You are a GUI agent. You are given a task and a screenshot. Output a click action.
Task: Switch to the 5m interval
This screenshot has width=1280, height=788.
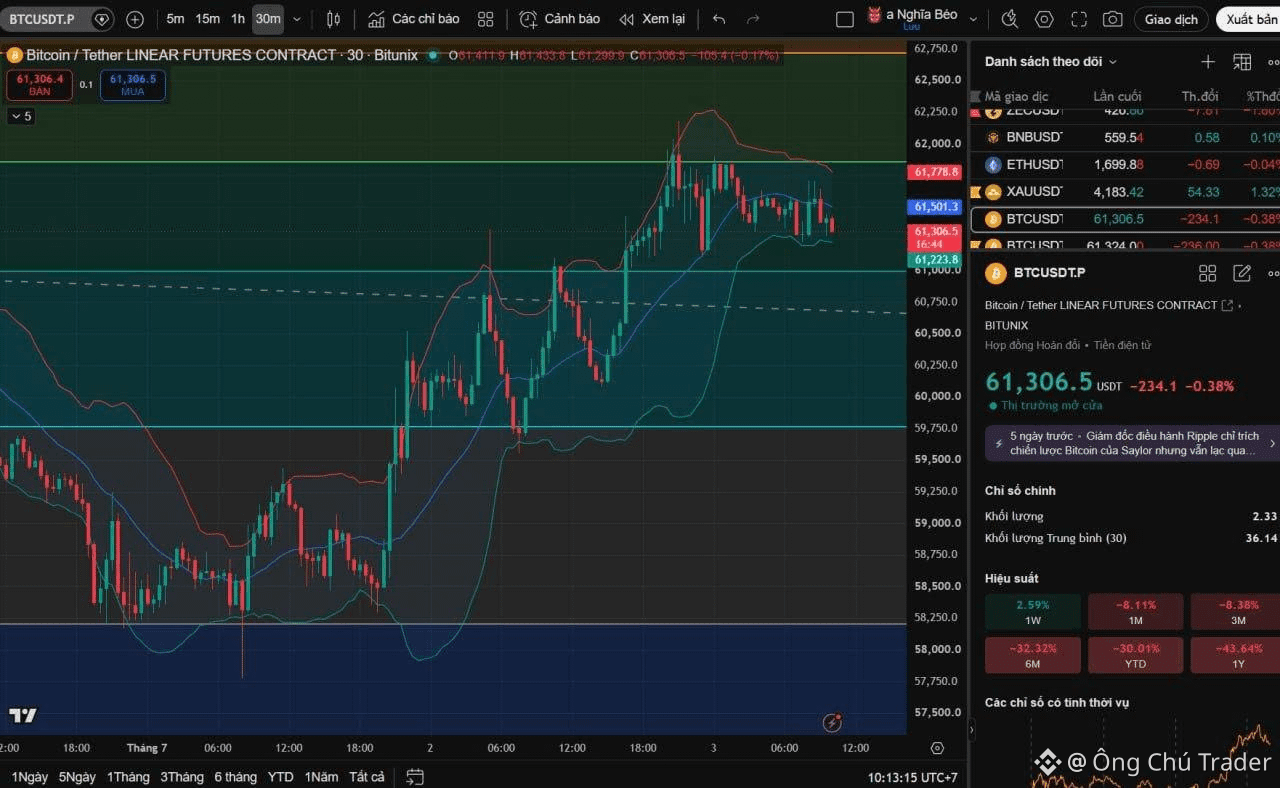(x=175, y=19)
